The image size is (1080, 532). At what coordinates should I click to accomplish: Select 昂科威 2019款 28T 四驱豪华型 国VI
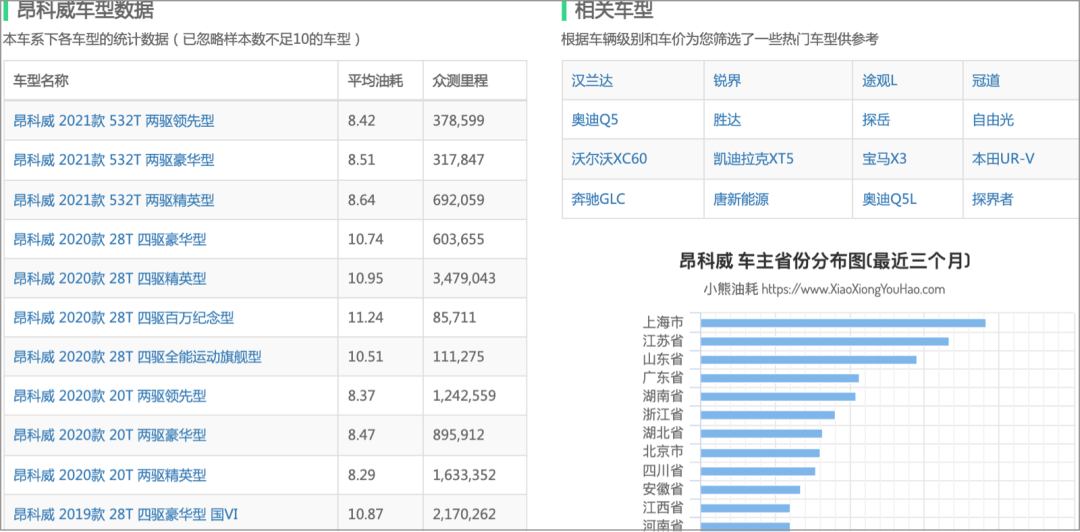[126, 514]
